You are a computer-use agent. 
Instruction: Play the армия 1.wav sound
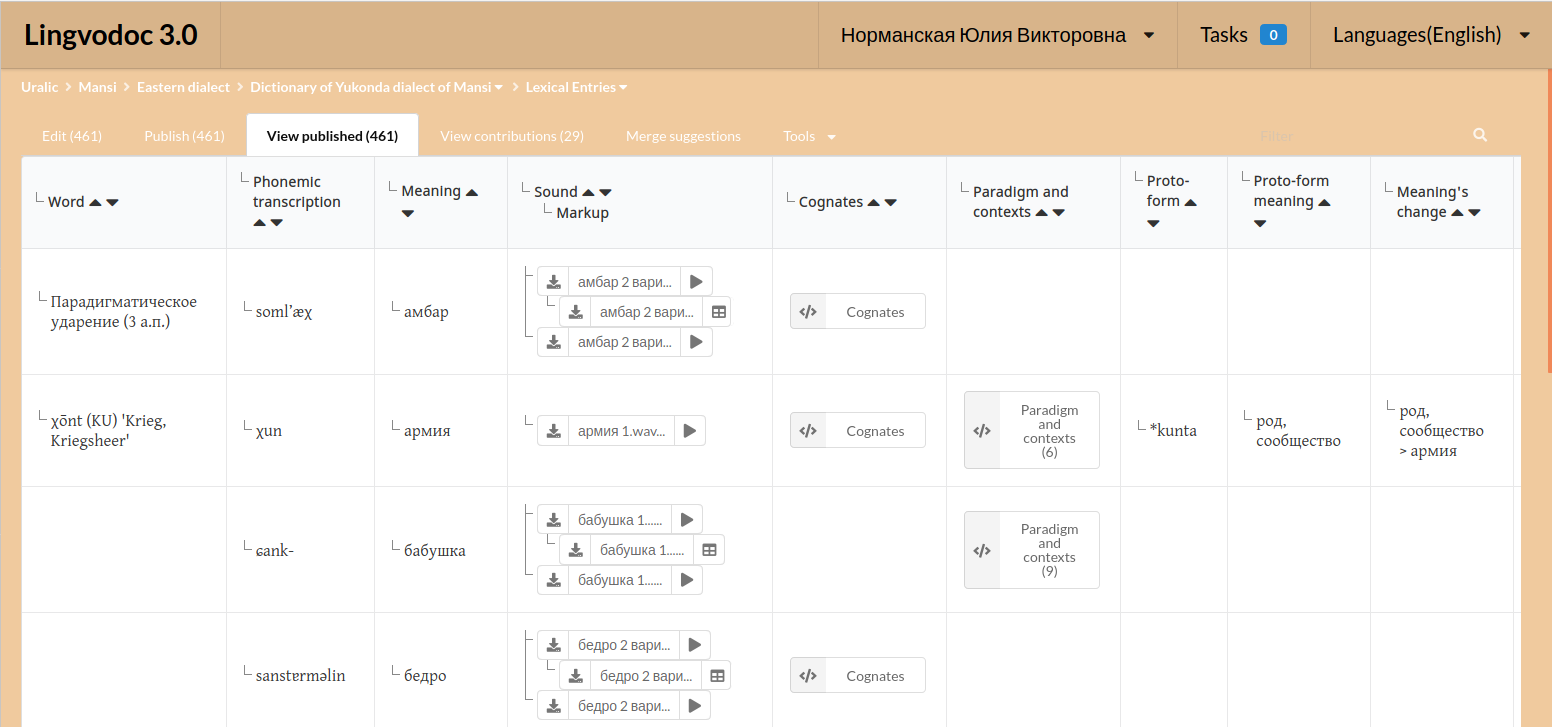coord(690,431)
